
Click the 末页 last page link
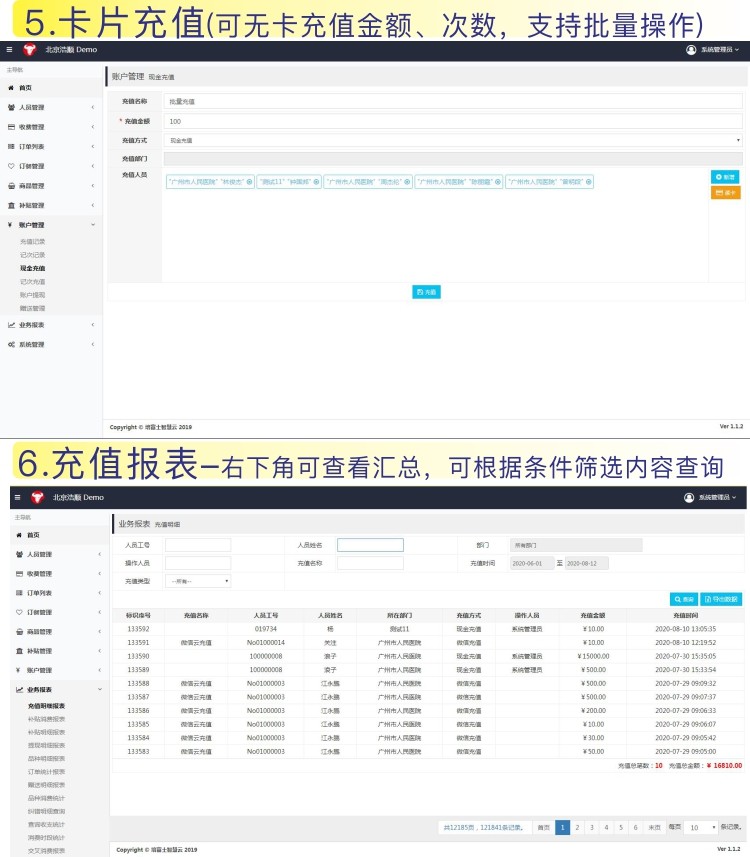click(x=654, y=828)
